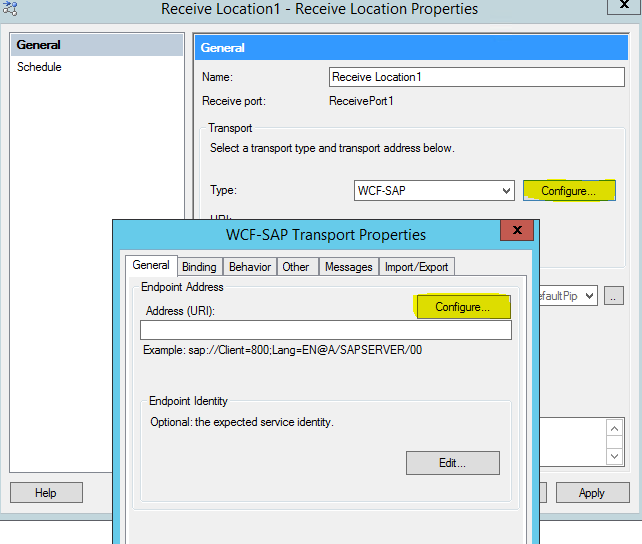Switch to the Binding tab
Screen dimensions: 642x544
[x=199, y=267]
